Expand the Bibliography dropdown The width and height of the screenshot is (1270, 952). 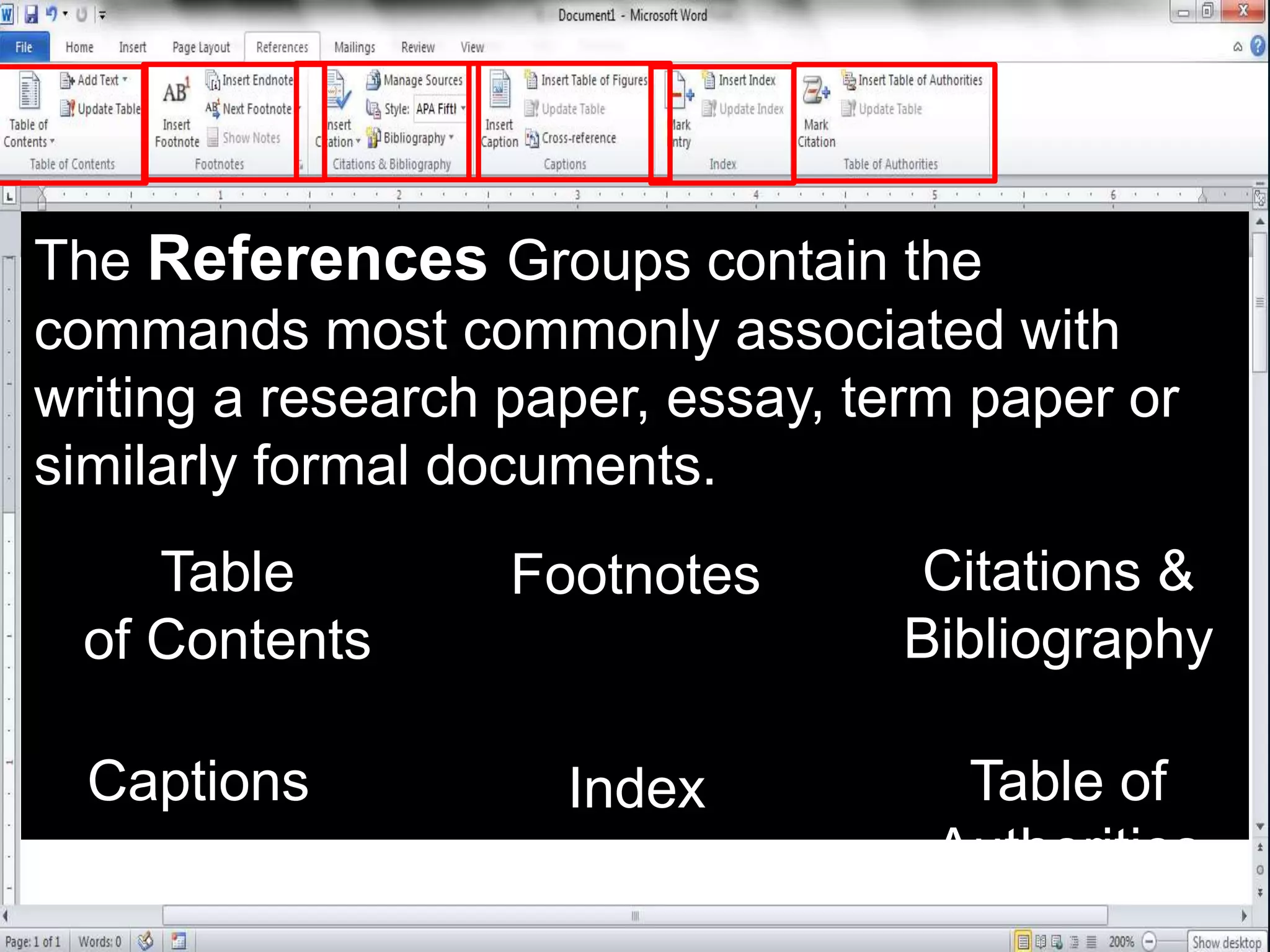(x=411, y=138)
